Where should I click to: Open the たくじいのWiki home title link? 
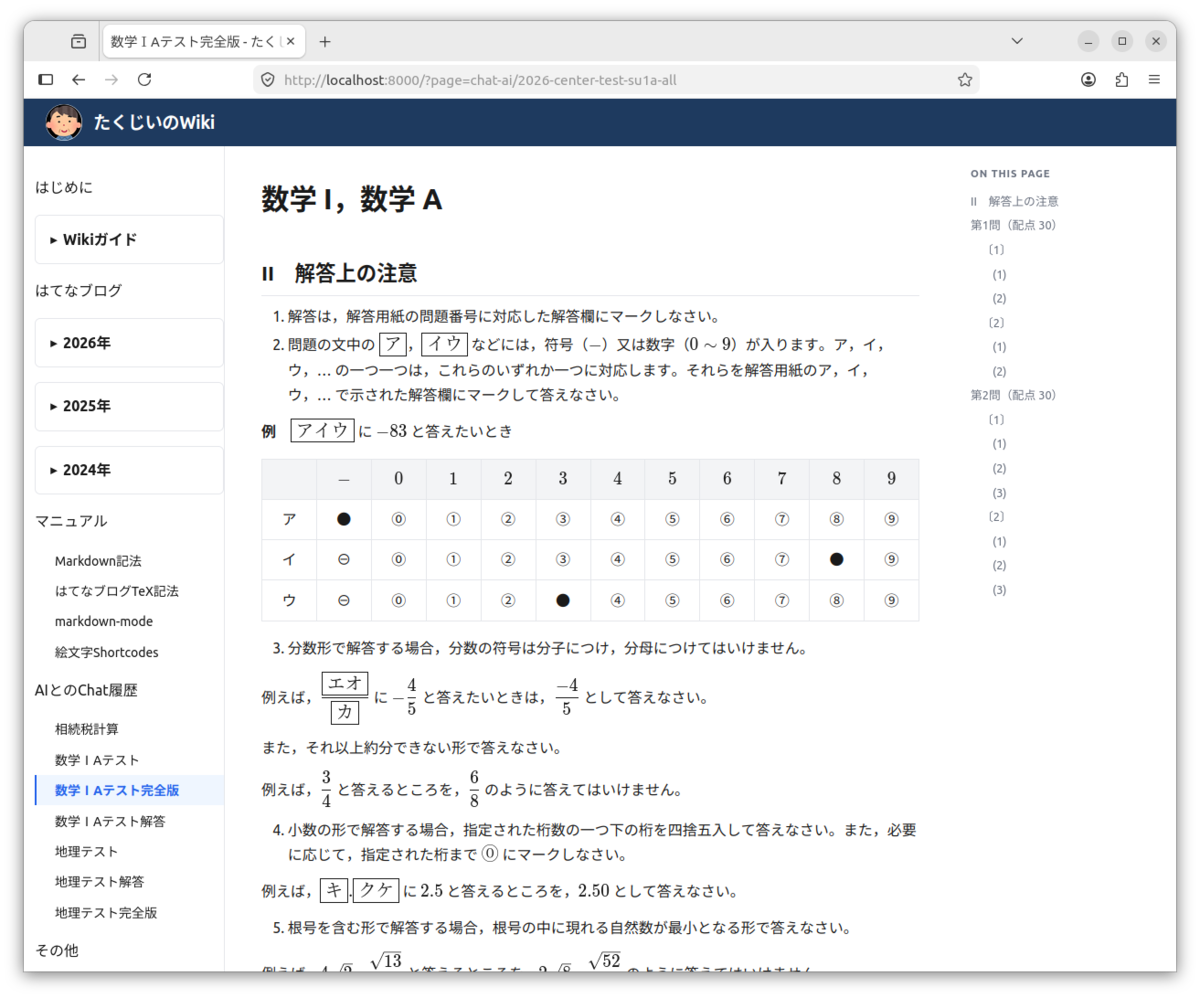point(154,123)
